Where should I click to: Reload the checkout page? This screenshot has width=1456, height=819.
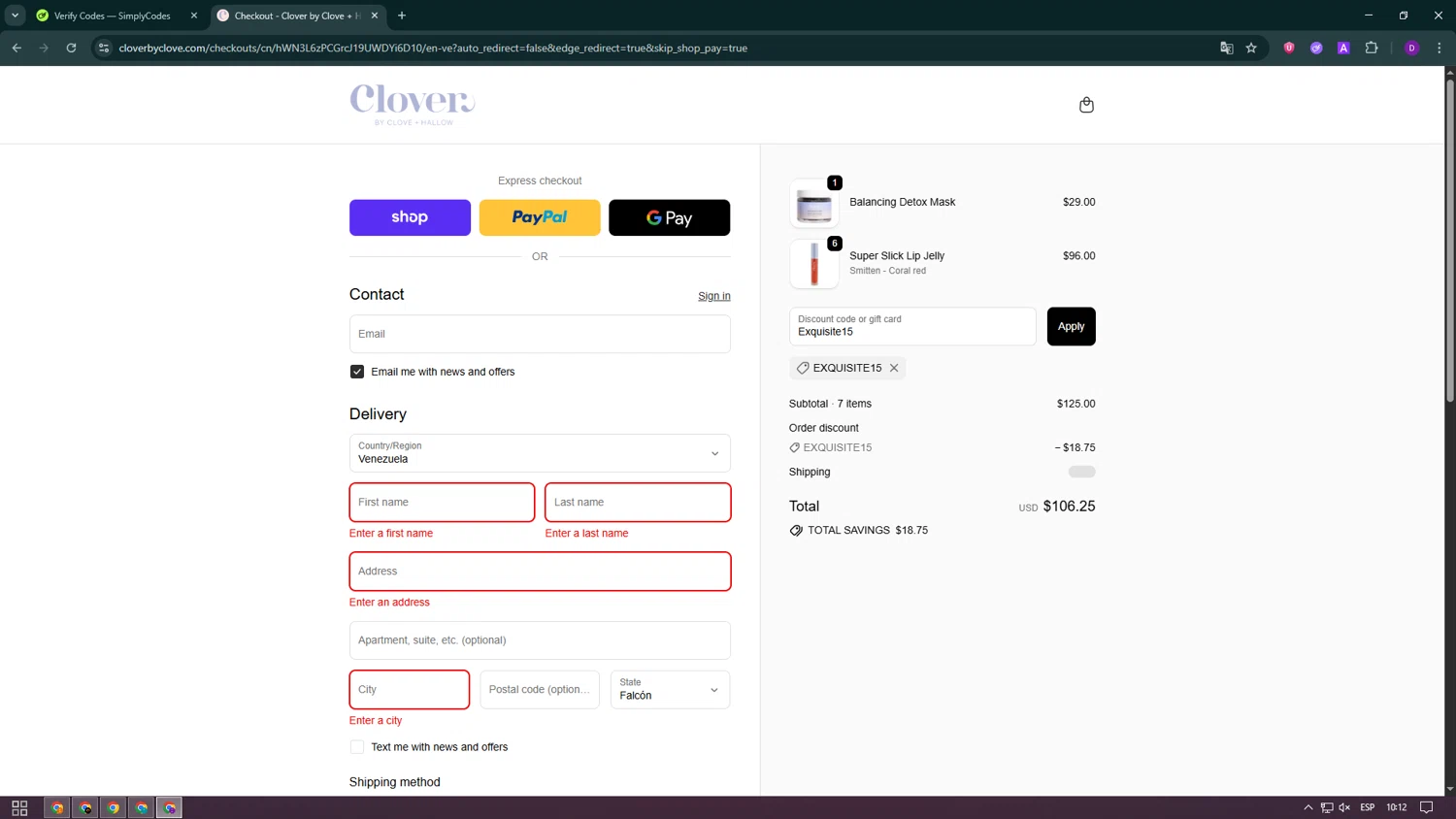click(71, 48)
